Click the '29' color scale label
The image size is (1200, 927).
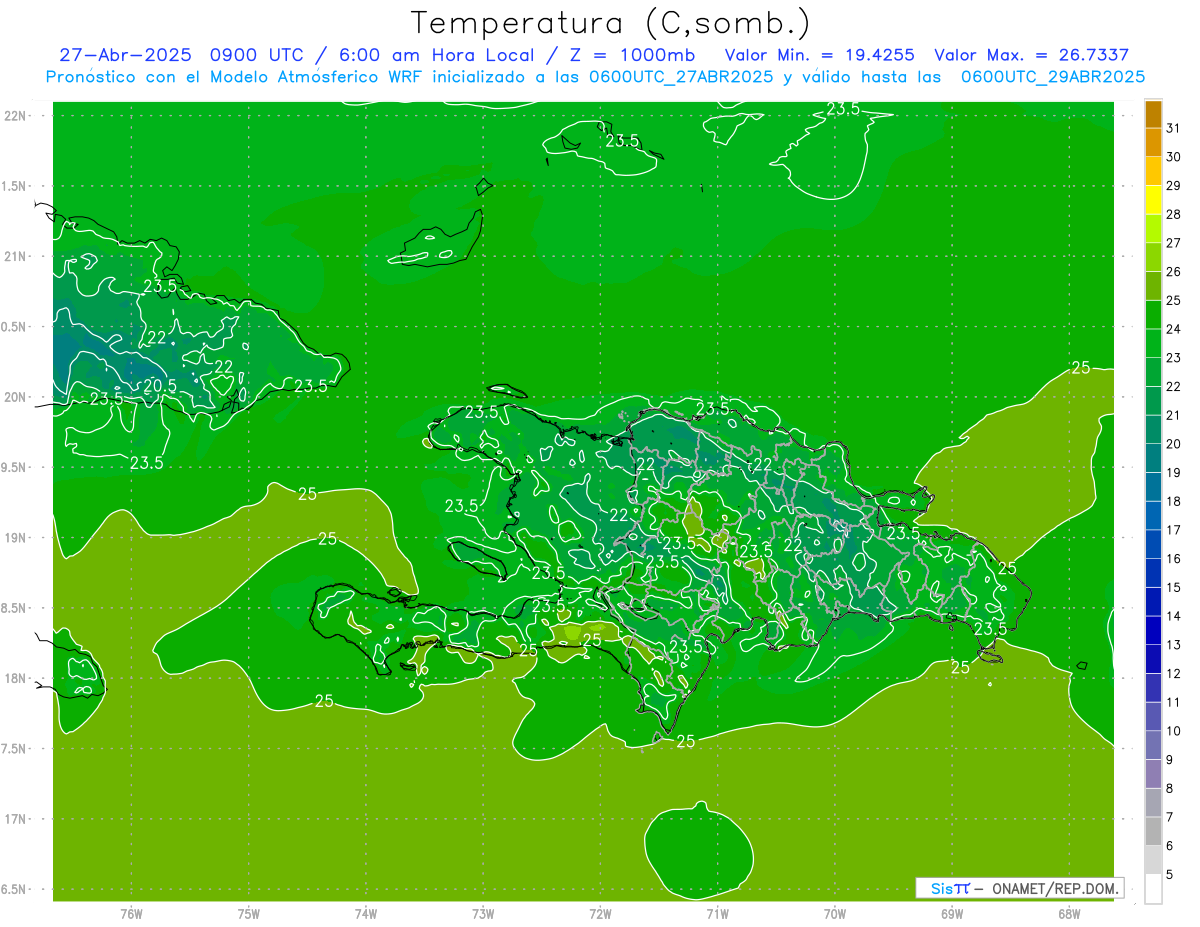[x=1174, y=185]
